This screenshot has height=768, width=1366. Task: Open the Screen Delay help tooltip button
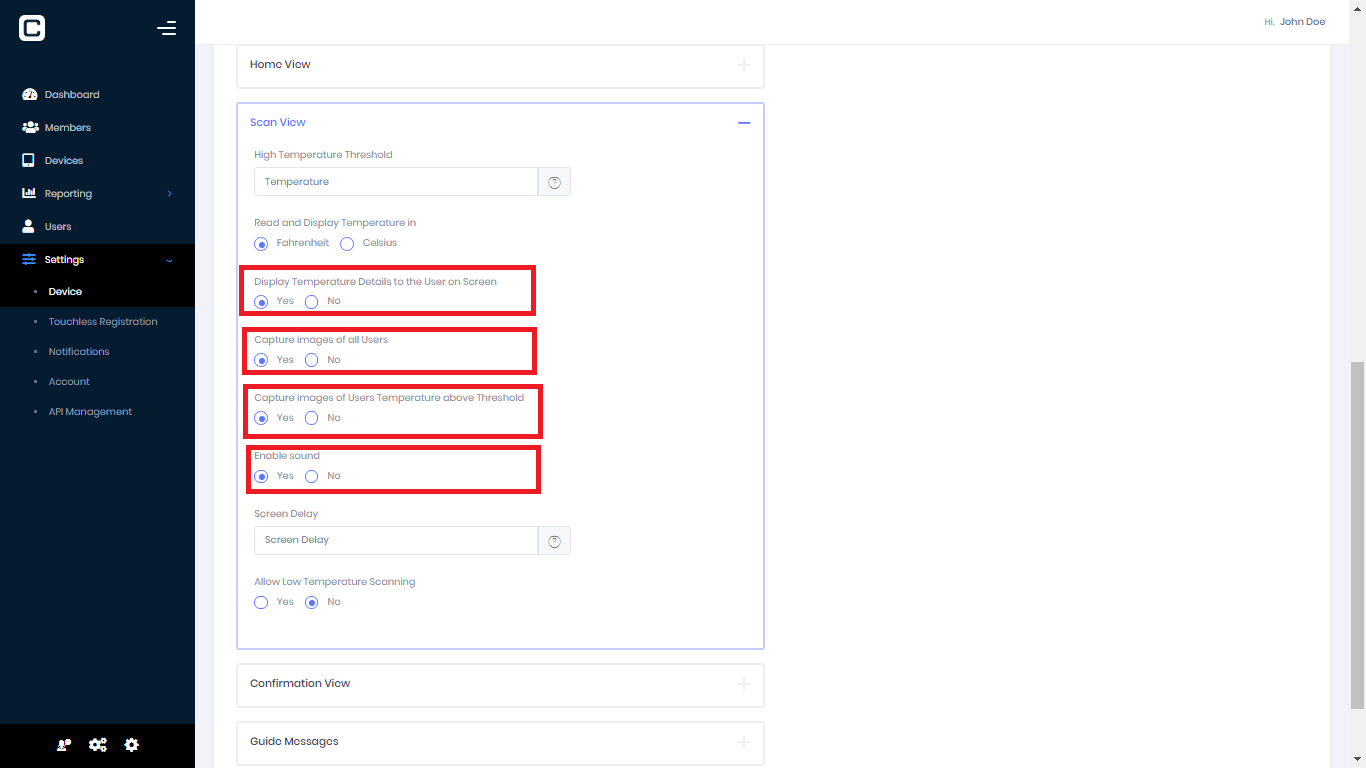(554, 540)
